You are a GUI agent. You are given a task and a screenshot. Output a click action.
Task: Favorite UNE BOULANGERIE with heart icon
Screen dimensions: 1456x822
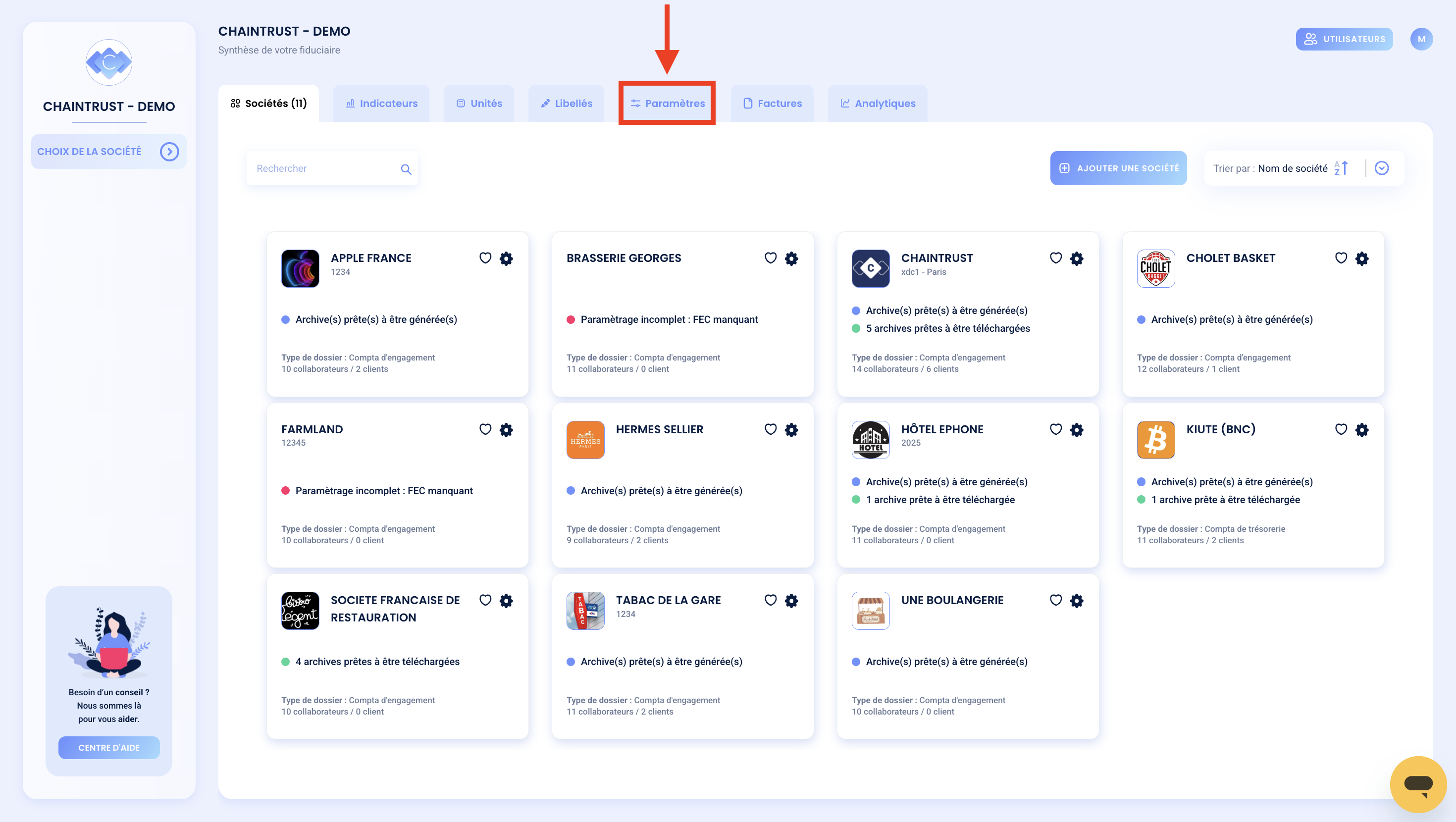click(1056, 600)
